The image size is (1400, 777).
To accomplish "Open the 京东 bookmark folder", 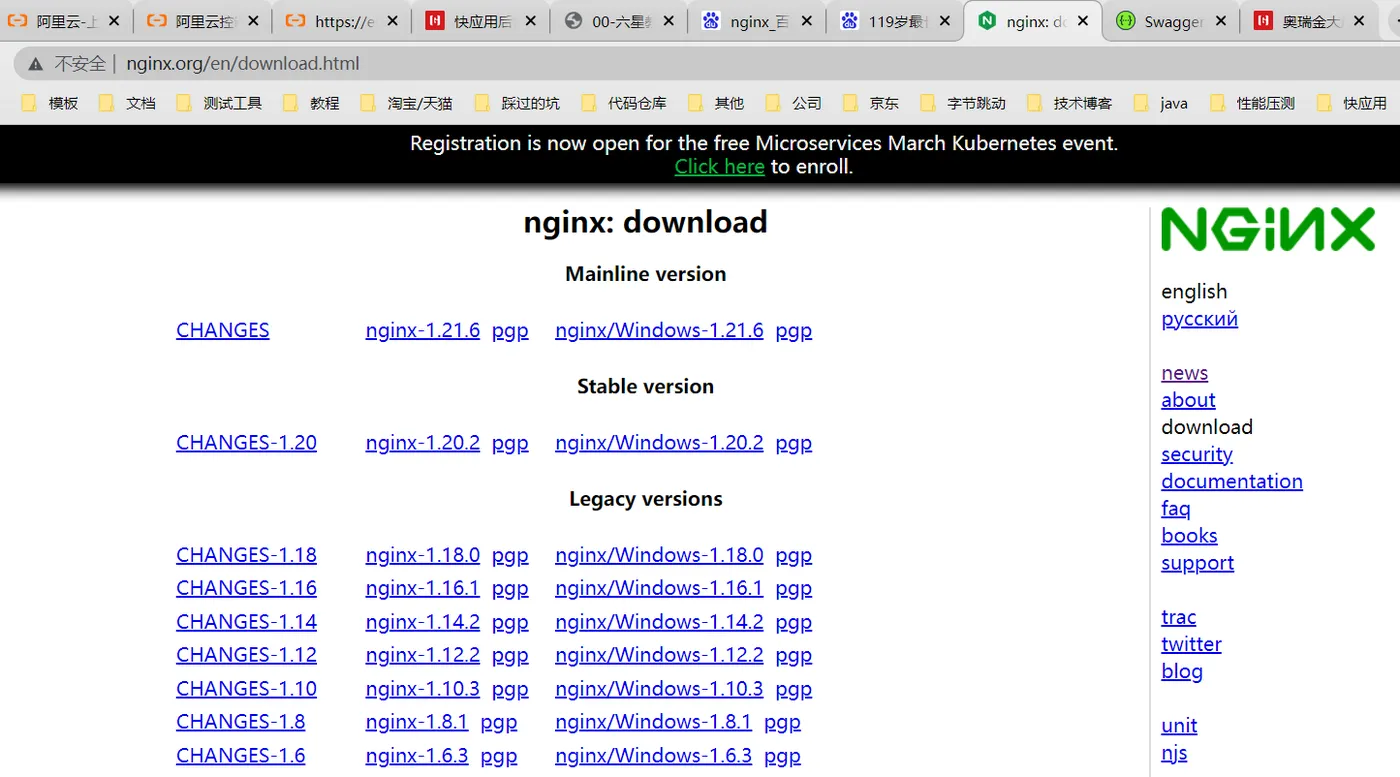I will pyautogui.click(x=871, y=103).
